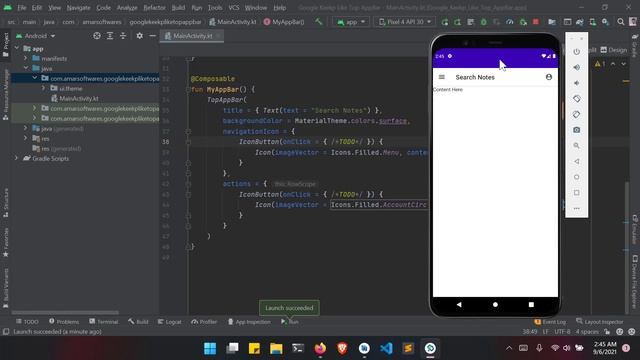
Task: Open Project panel settings gear
Action: [x=140, y=36]
